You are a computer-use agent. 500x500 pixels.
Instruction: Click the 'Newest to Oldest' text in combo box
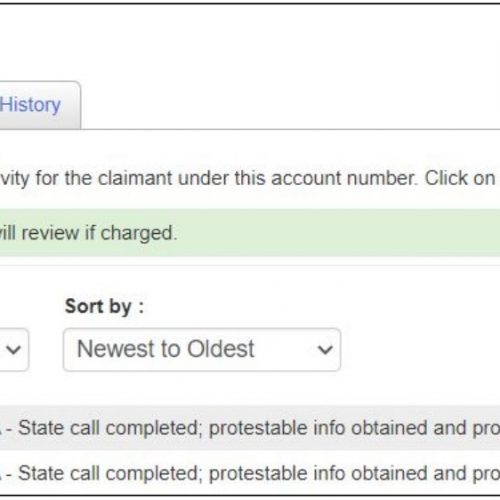(x=166, y=349)
